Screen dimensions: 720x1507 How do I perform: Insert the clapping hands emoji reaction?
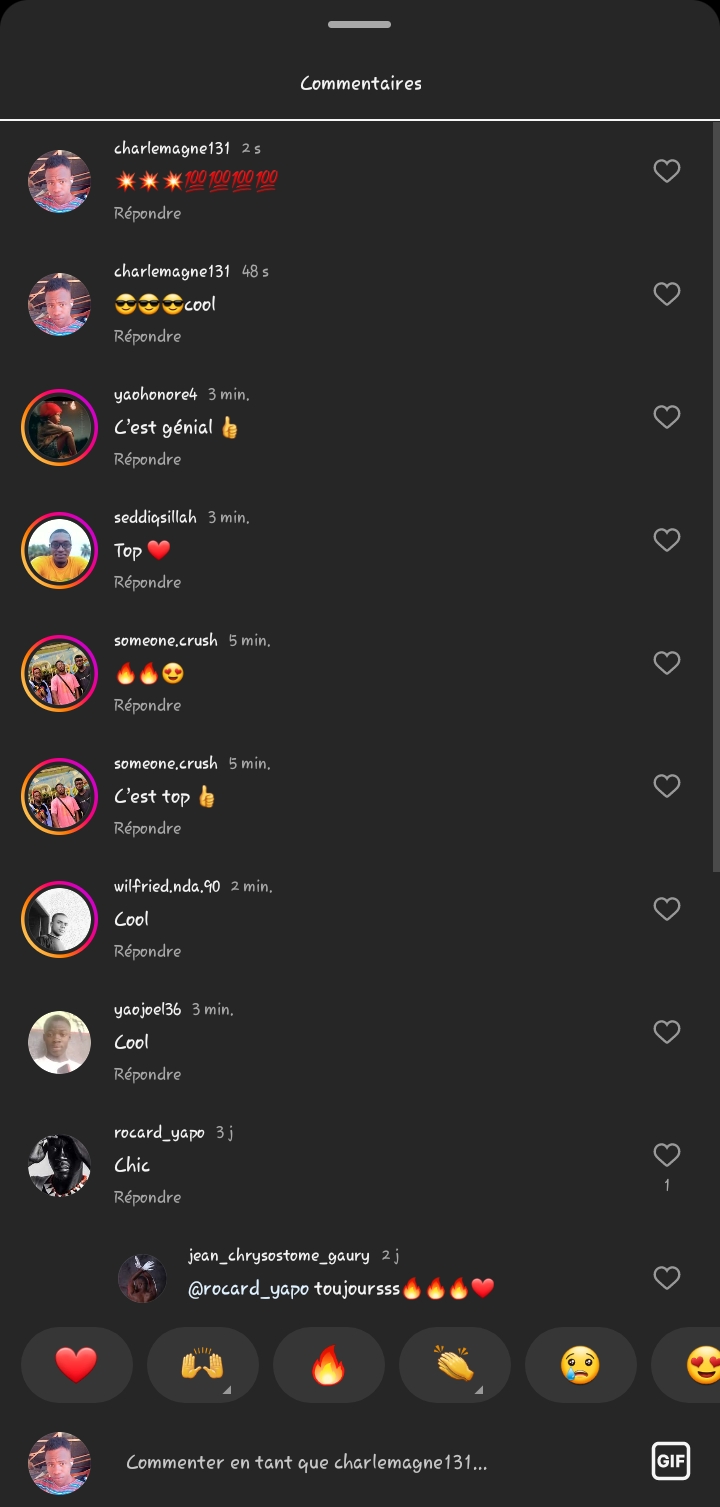[x=454, y=1365]
